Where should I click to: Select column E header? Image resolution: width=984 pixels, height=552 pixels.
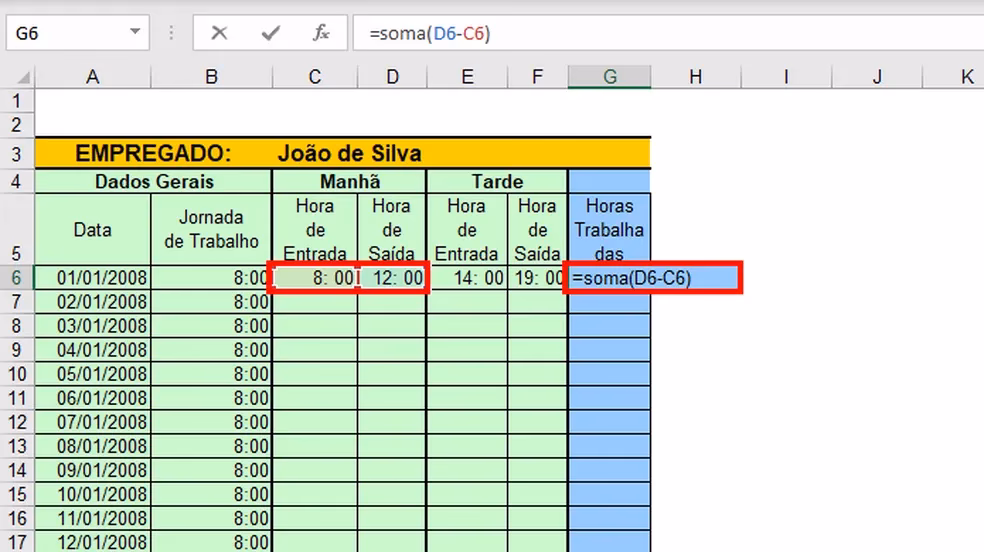[x=467, y=77]
